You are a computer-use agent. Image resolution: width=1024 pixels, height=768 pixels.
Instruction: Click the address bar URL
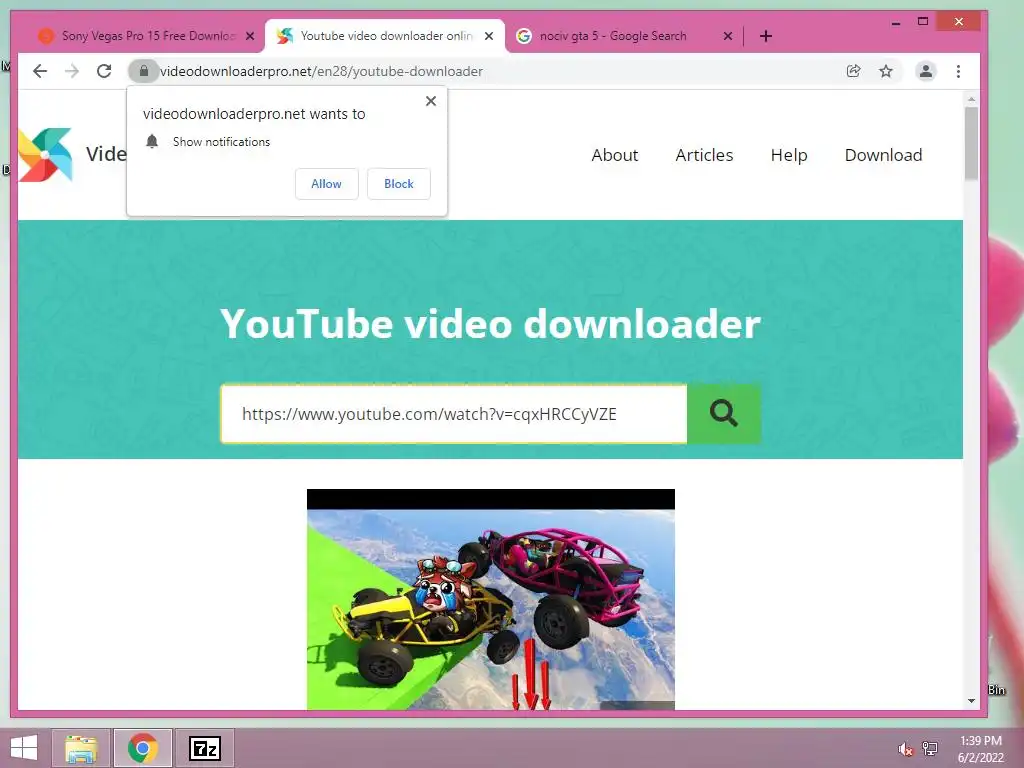[321, 71]
